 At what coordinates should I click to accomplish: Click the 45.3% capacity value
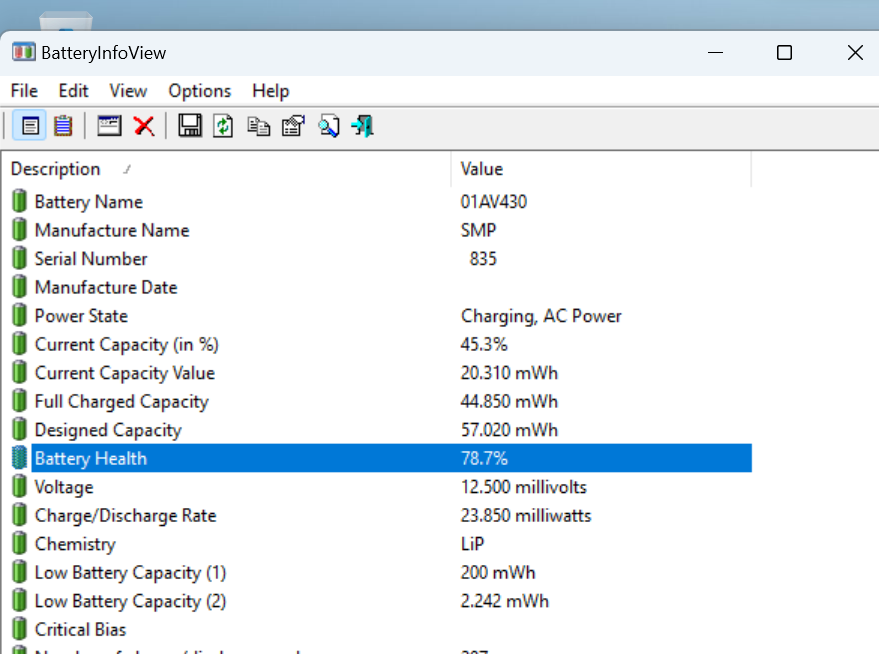pyautogui.click(x=484, y=344)
